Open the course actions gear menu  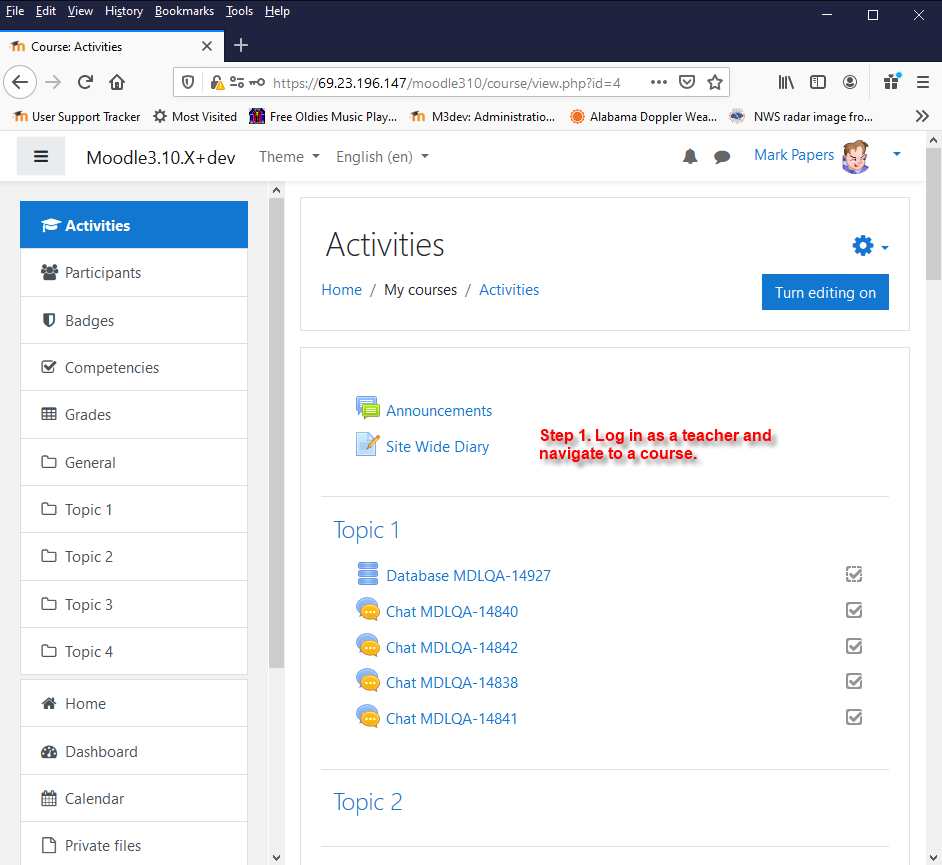870,246
